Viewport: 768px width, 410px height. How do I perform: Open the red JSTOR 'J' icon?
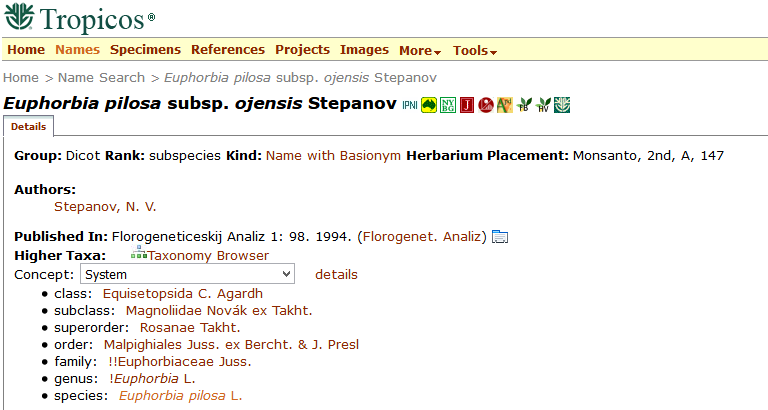467,105
